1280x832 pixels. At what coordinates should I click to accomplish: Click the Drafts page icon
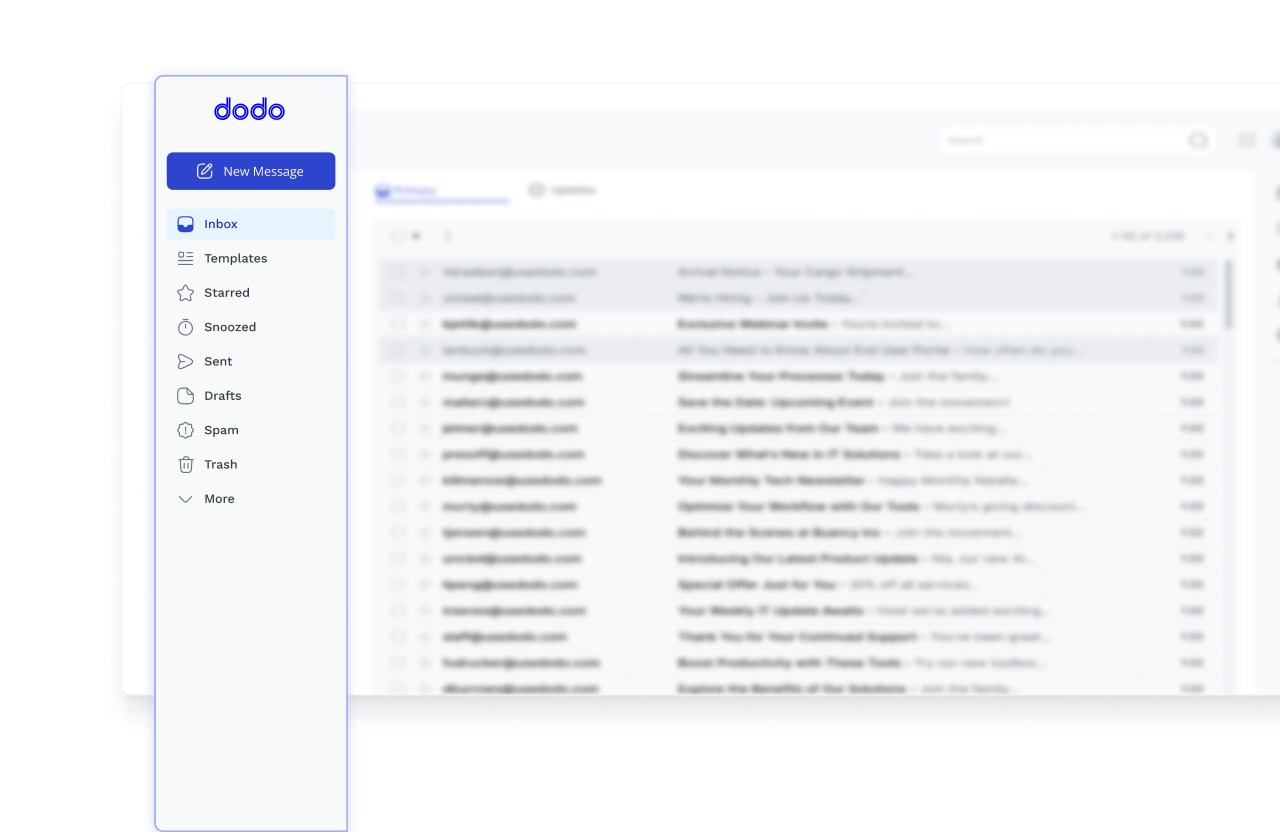185,396
